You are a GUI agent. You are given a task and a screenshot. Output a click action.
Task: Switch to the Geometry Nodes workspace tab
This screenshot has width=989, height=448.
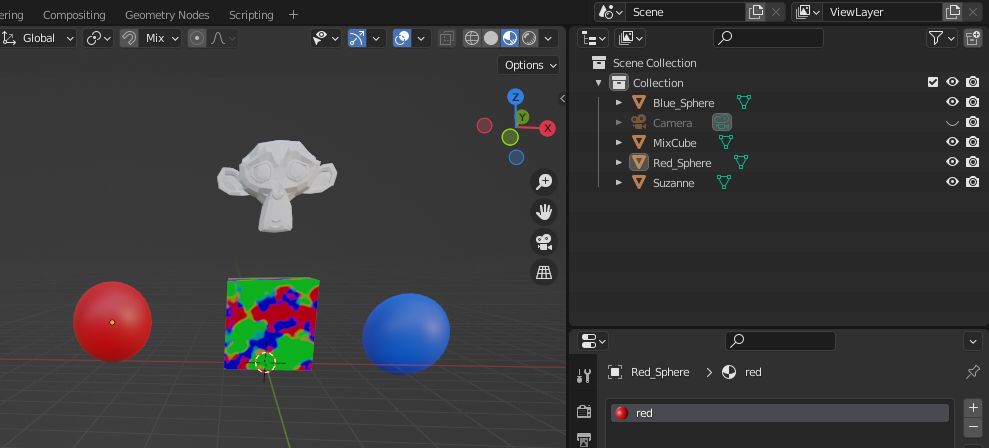pos(167,15)
